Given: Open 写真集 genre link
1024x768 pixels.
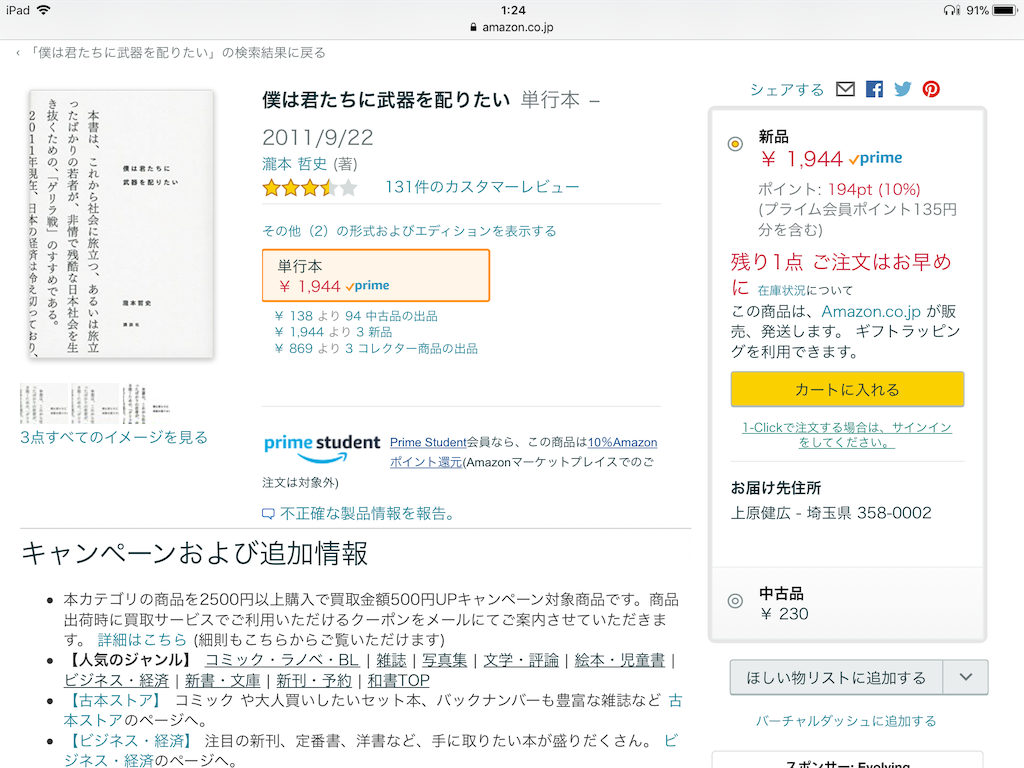Looking at the screenshot, I should pos(445,660).
